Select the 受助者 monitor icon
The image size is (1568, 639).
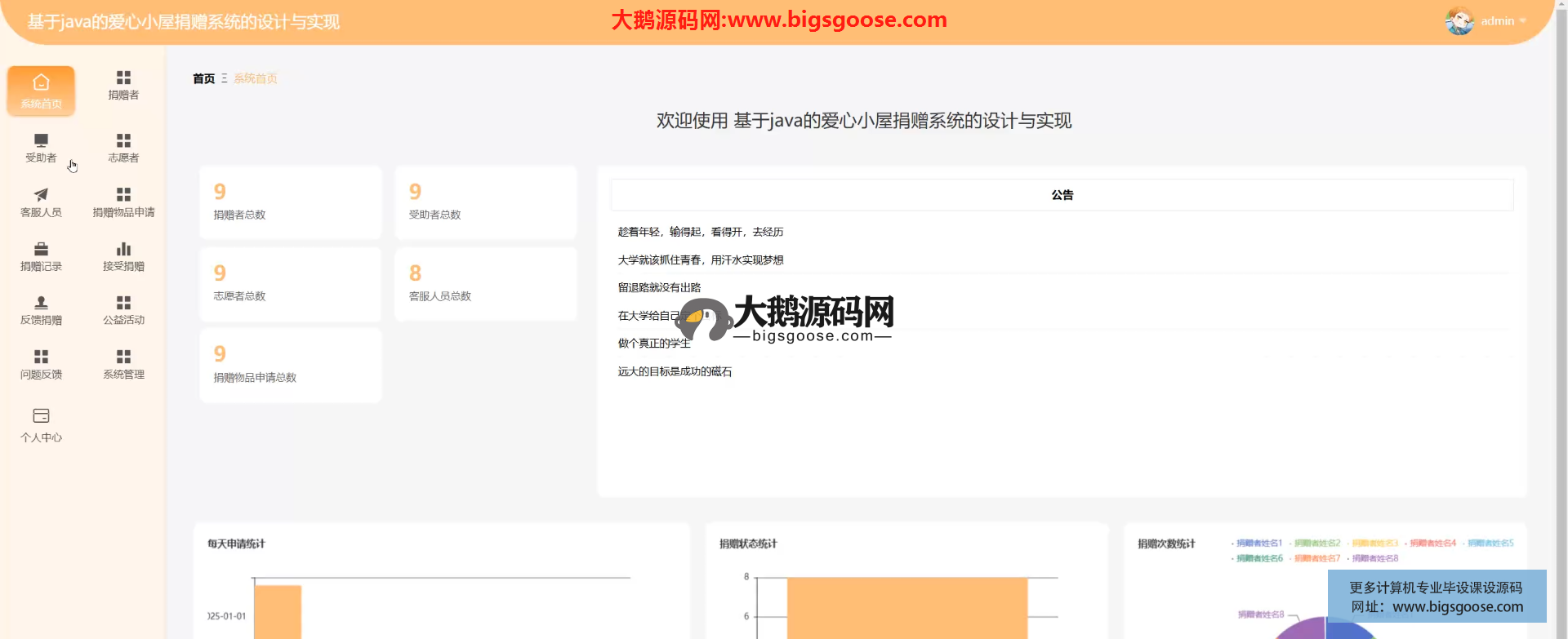41,140
